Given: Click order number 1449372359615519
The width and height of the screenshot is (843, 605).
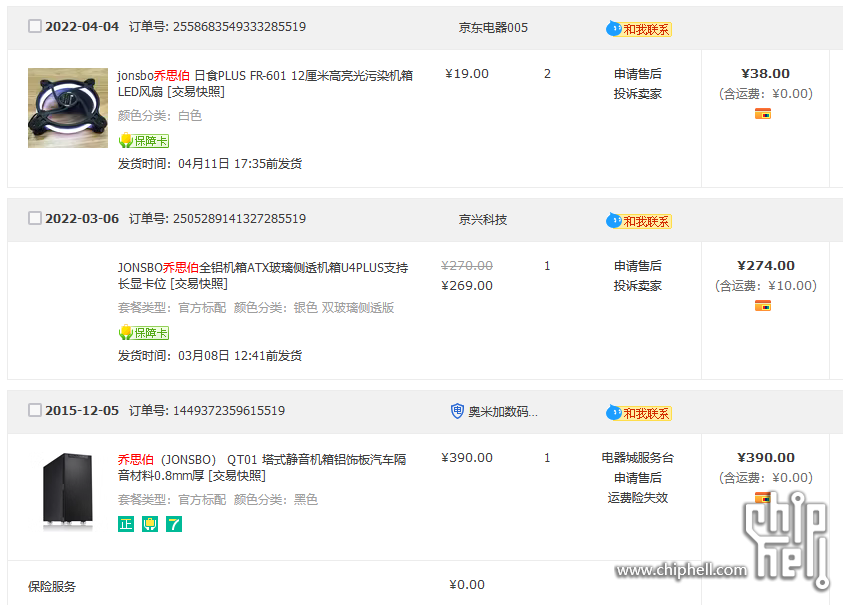Looking at the screenshot, I should point(228,410).
